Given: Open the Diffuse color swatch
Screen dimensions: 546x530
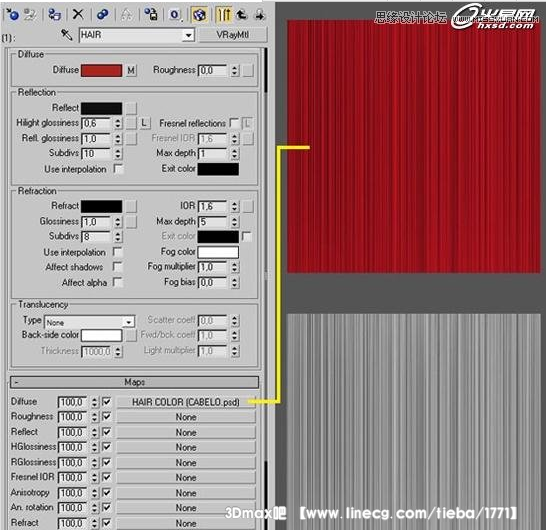Looking at the screenshot, I should pyautogui.click(x=101, y=70).
